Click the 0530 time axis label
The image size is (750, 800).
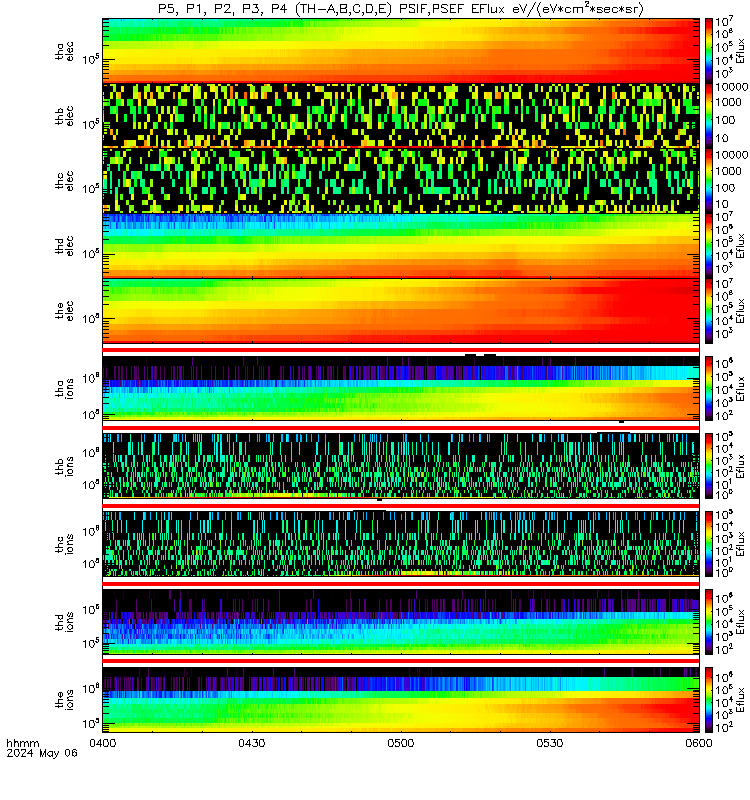click(549, 743)
